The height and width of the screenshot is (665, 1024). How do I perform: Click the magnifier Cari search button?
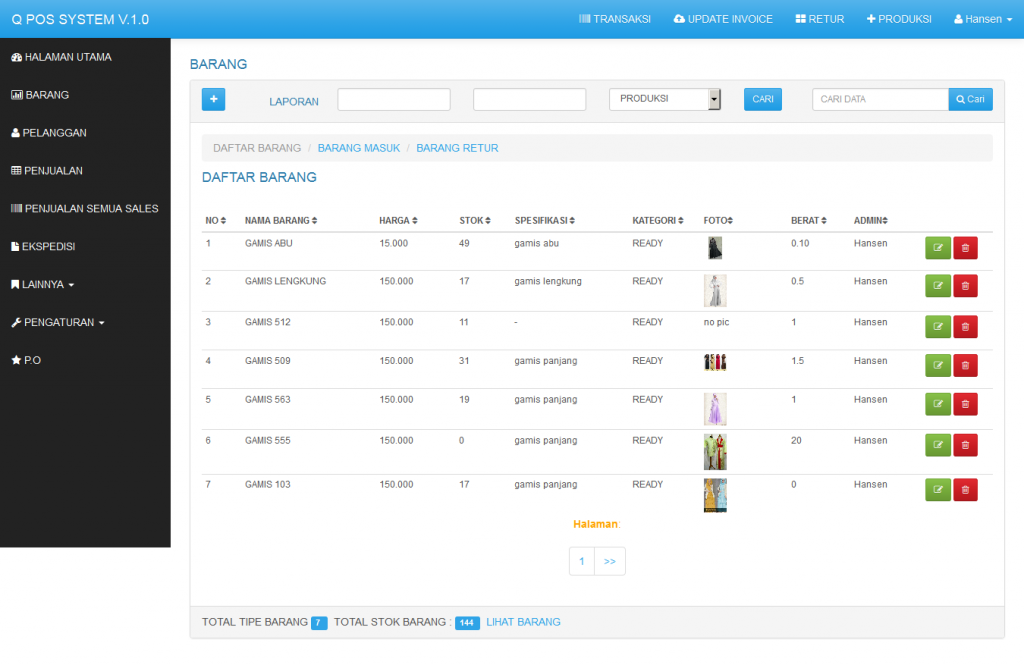pos(970,99)
